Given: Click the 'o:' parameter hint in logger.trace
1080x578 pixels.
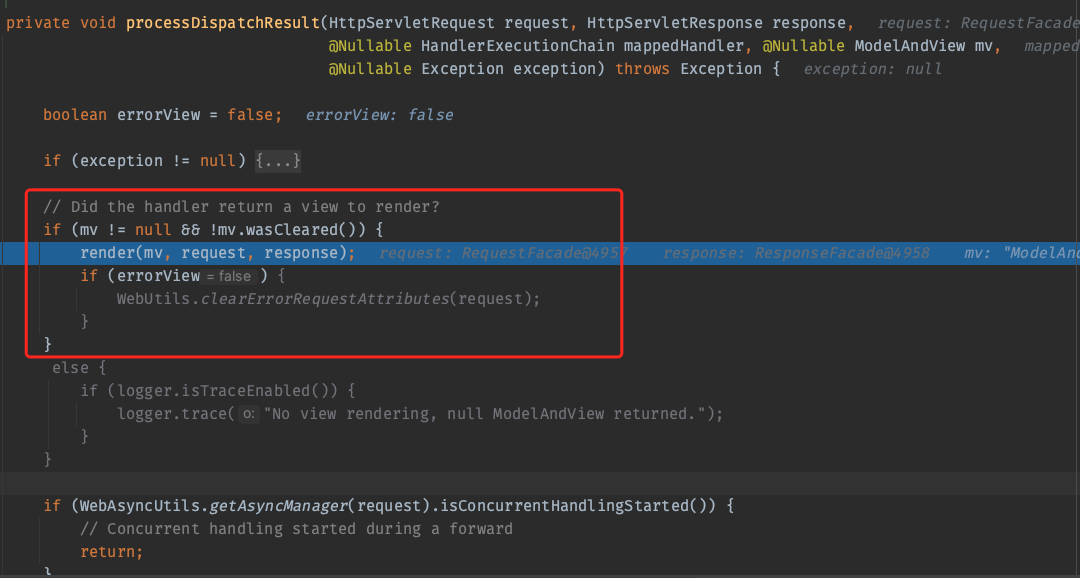Looking at the screenshot, I should point(249,414).
